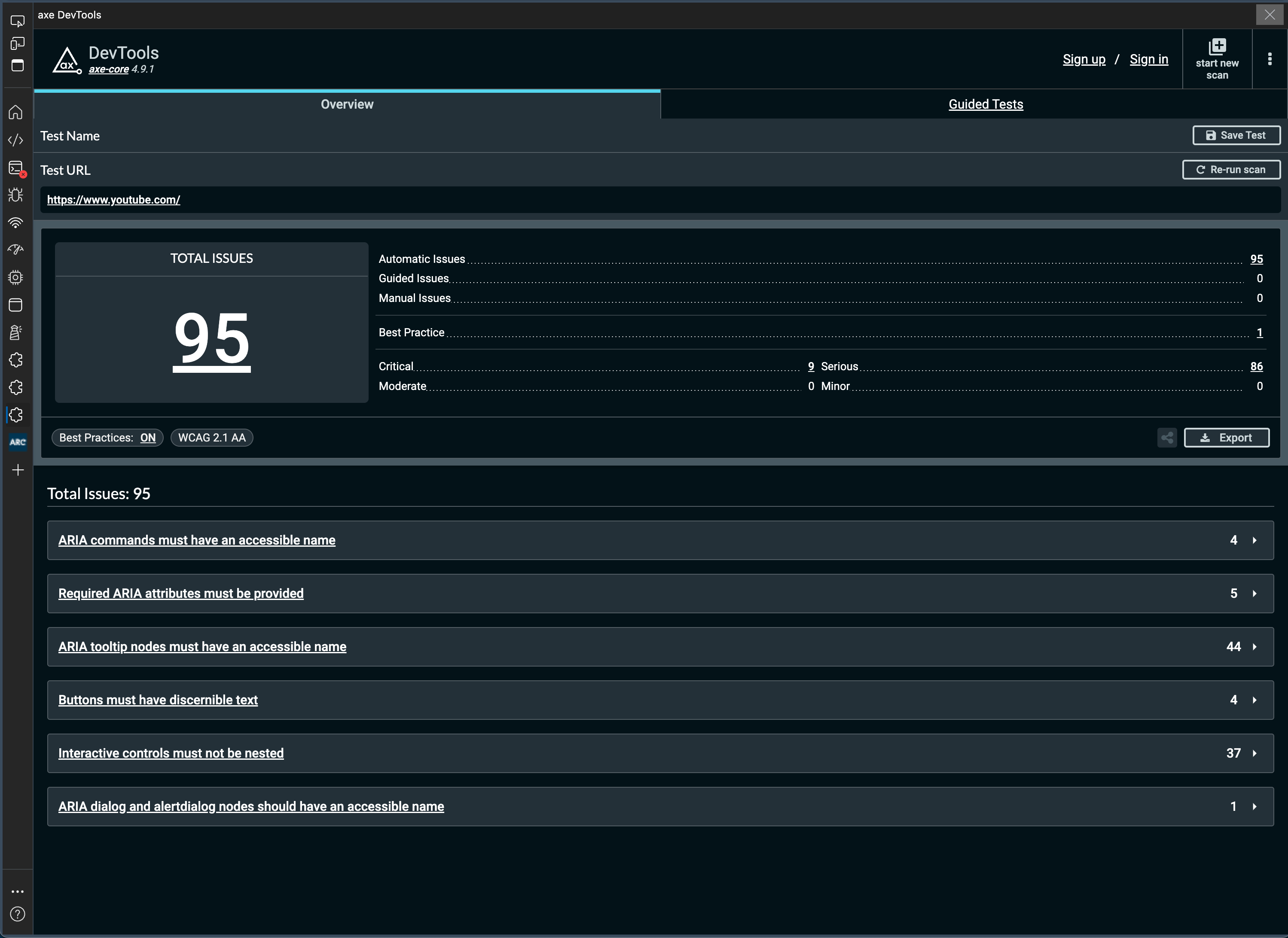Expand the ARIA dialog alertdialog issue arrow

coord(1254,807)
